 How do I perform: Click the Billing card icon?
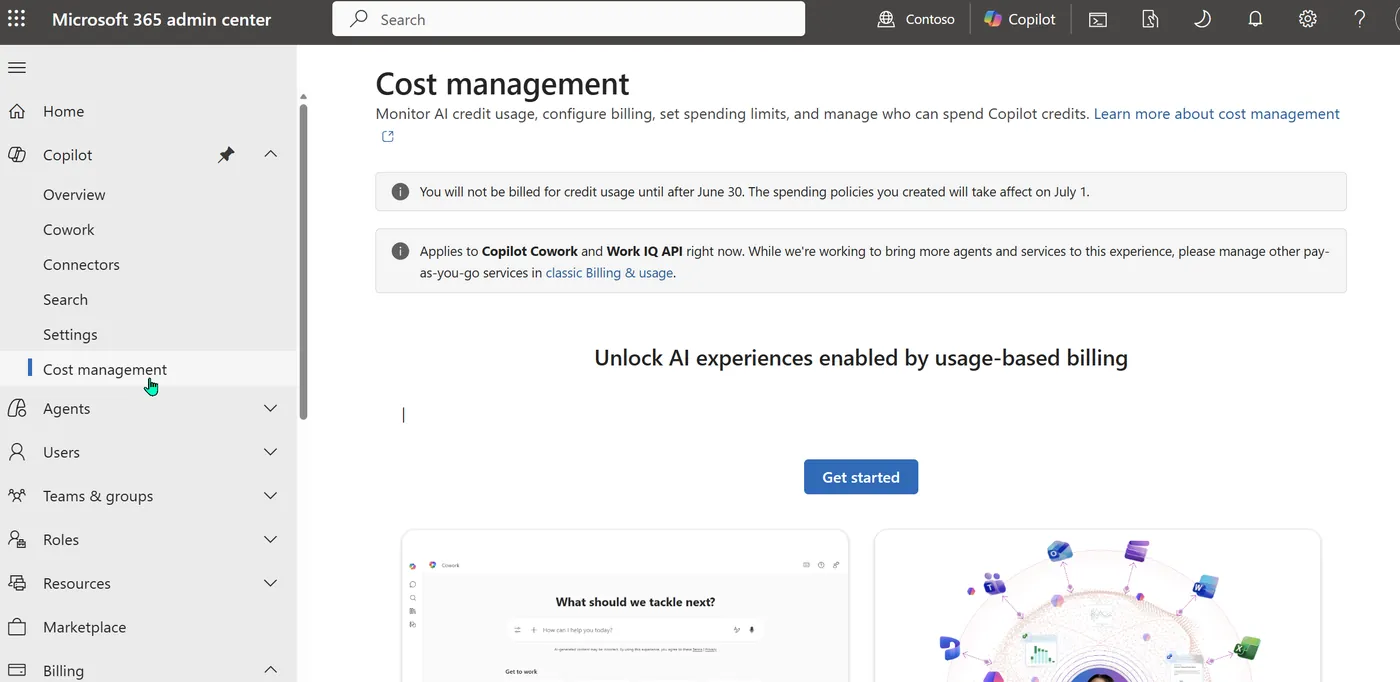coord(17,670)
